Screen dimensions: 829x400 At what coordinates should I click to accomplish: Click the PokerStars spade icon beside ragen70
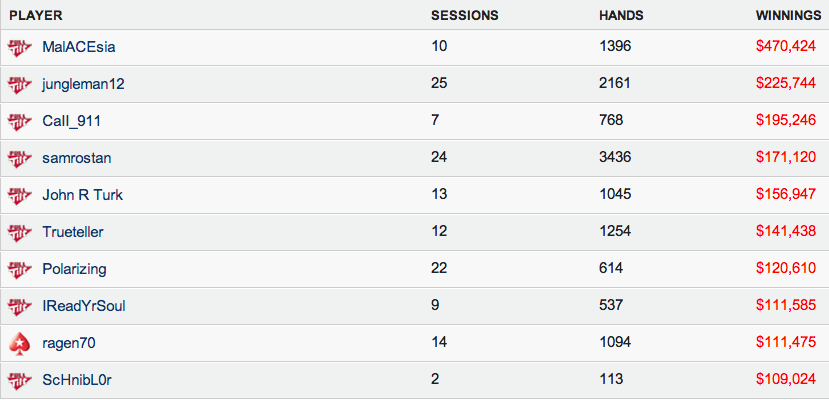pos(20,344)
